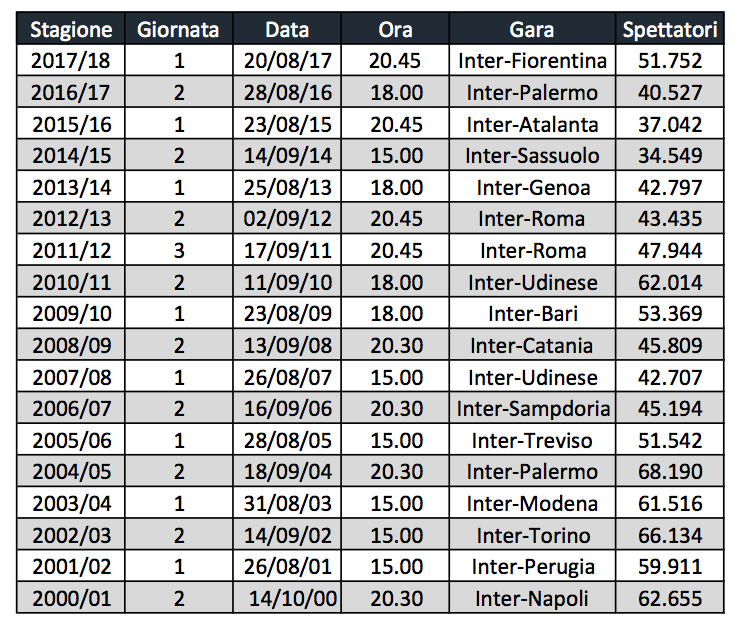Select the 68.190 spectators cell

[669, 472]
